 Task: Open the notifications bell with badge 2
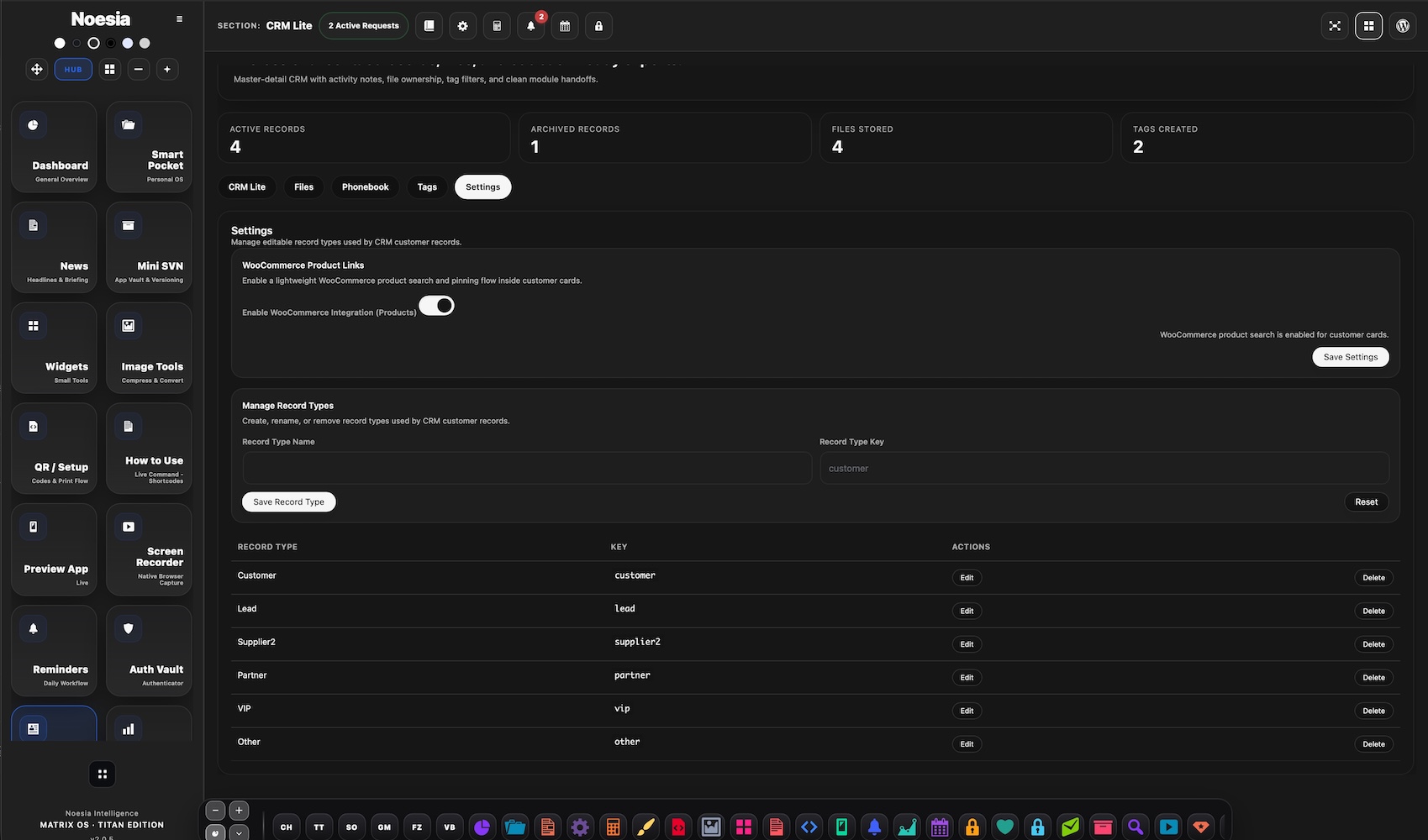click(530, 26)
